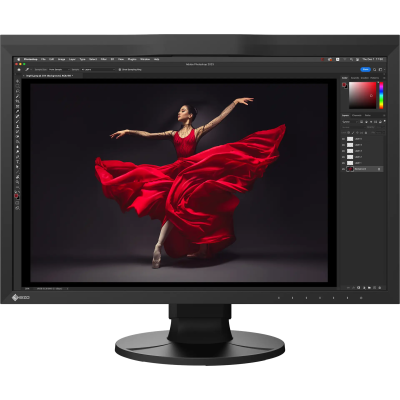Switch to the Swatches panel tab
Screen dimensions: 400x400
[355, 78]
